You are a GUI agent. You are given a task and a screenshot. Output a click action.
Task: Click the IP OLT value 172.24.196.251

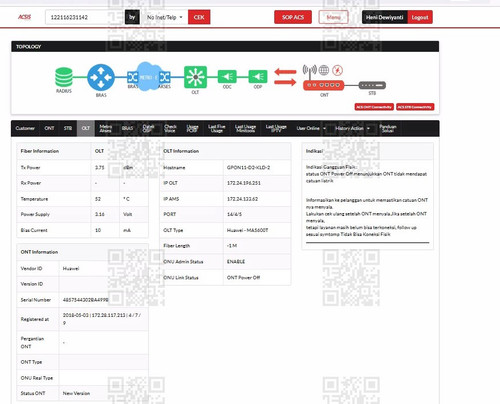(244, 183)
